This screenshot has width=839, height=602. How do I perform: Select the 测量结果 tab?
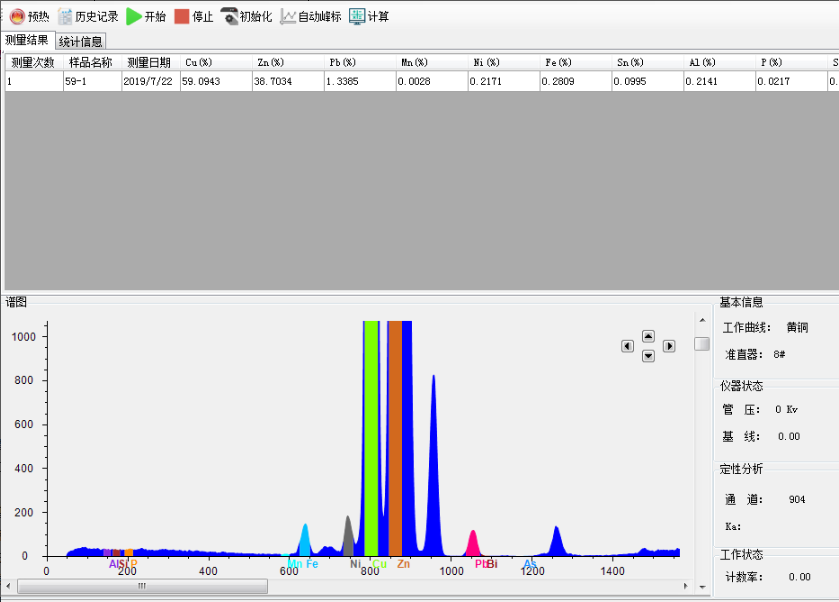[27, 40]
